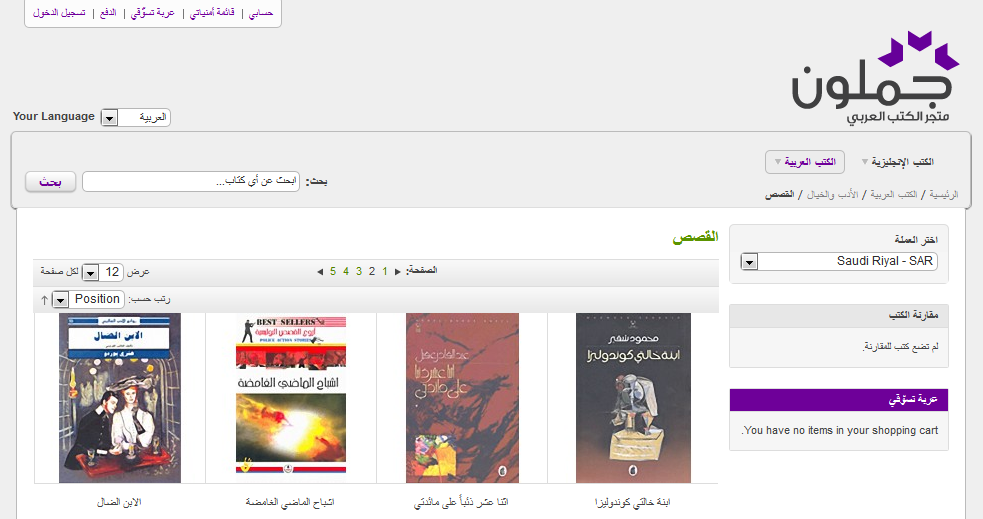Open عربة تسوّقي cart link in top bar
This screenshot has height=519, width=983.
(x=152, y=13)
